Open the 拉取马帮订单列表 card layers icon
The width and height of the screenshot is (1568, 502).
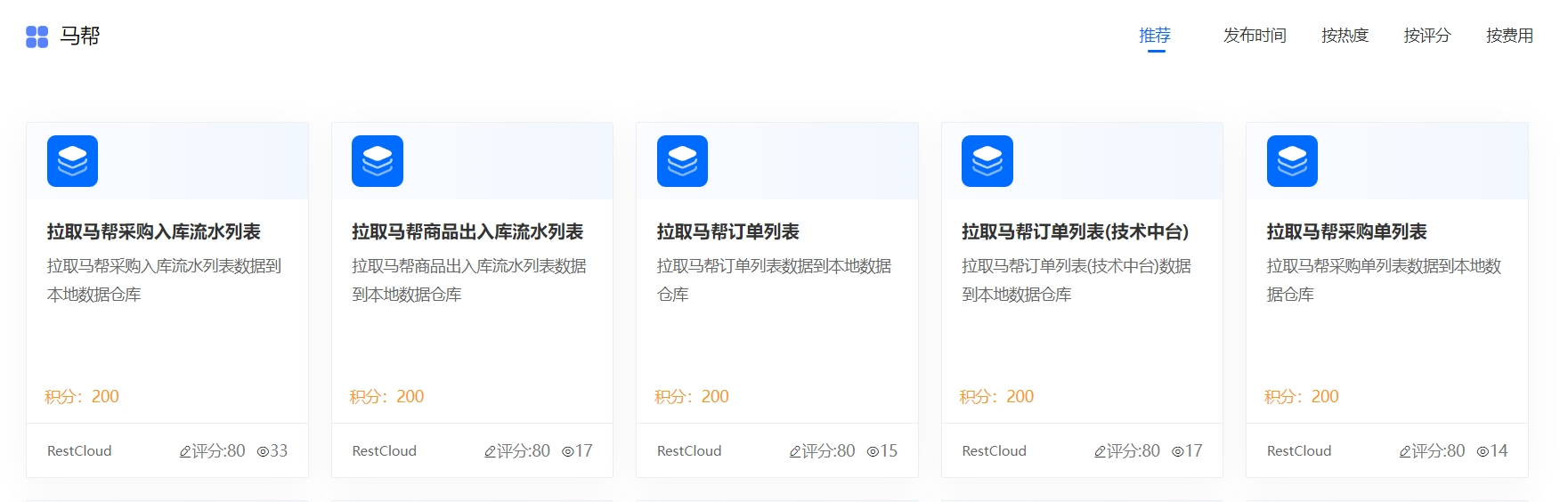point(682,161)
